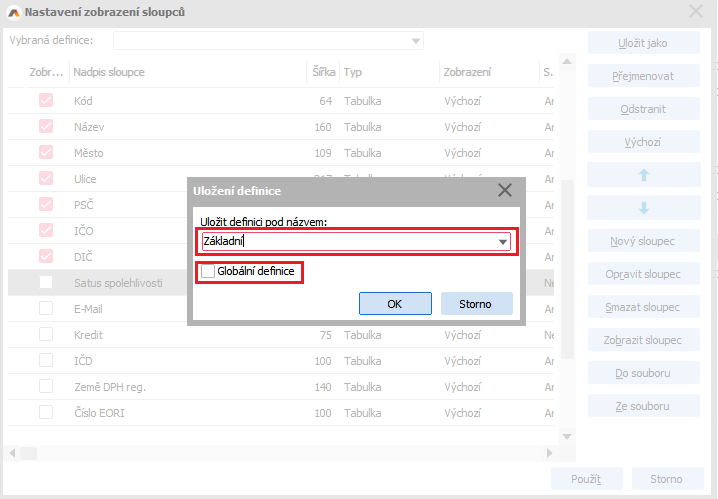718x499 pixels.
Task: Click the Šířka column header
Action: click(x=322, y=73)
